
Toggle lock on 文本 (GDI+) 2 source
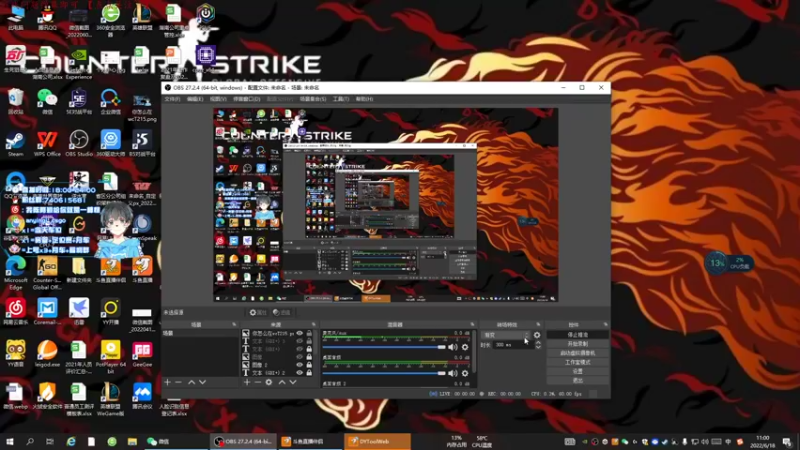pos(309,373)
